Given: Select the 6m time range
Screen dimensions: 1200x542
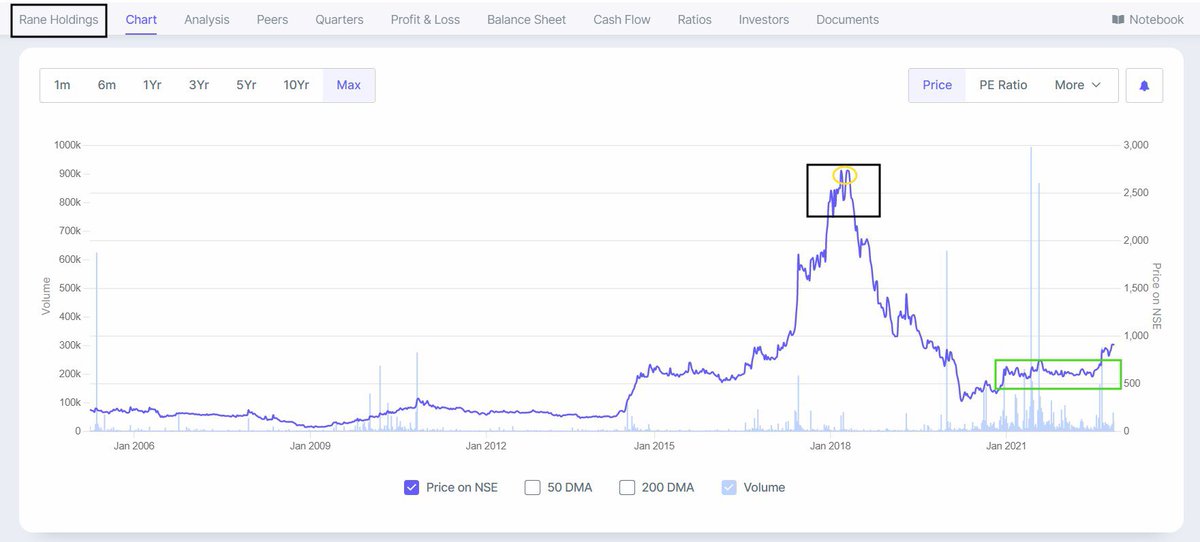Looking at the screenshot, I should (x=107, y=85).
